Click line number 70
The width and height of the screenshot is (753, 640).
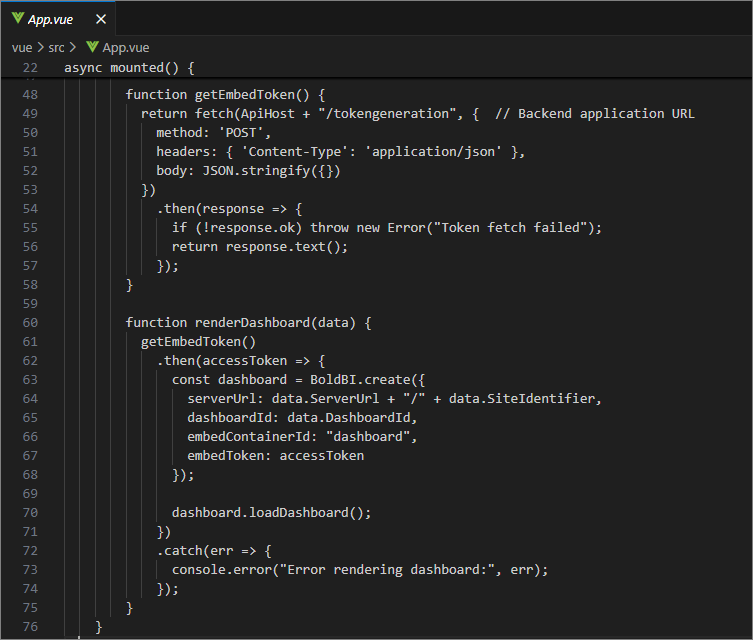[30, 513]
